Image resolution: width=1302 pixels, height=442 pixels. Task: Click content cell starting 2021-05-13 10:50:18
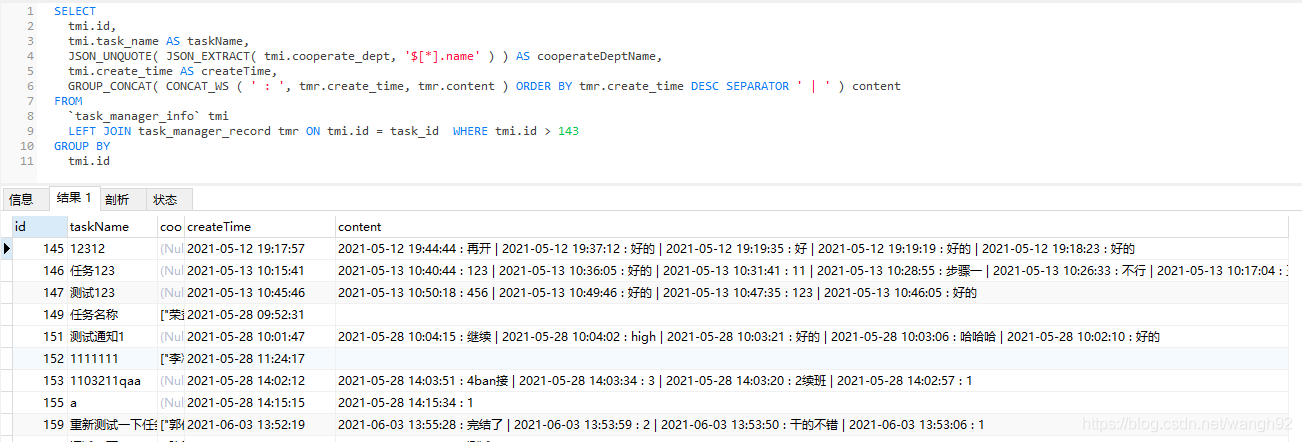812,292
